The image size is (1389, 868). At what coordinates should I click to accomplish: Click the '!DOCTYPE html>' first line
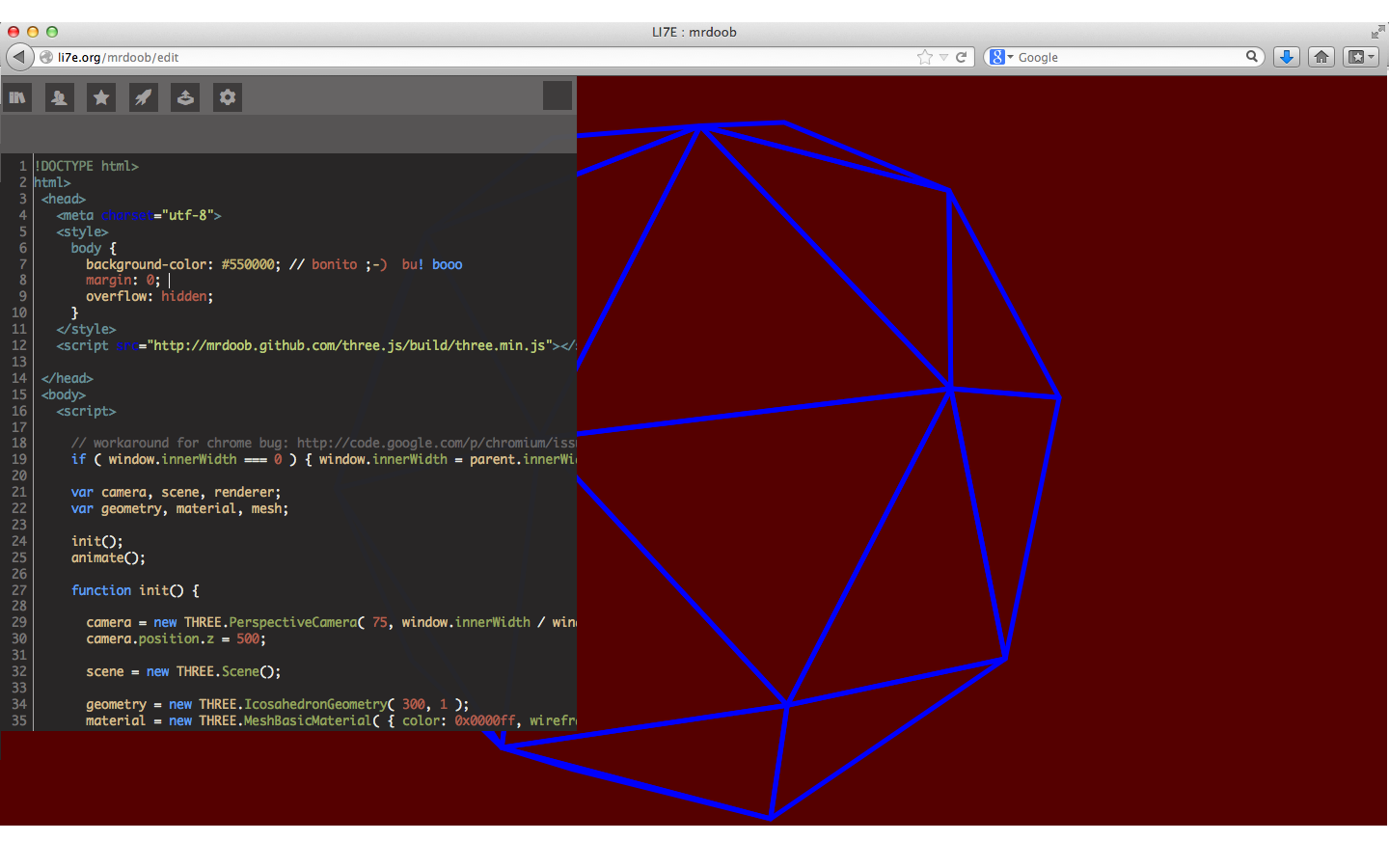coord(87,166)
